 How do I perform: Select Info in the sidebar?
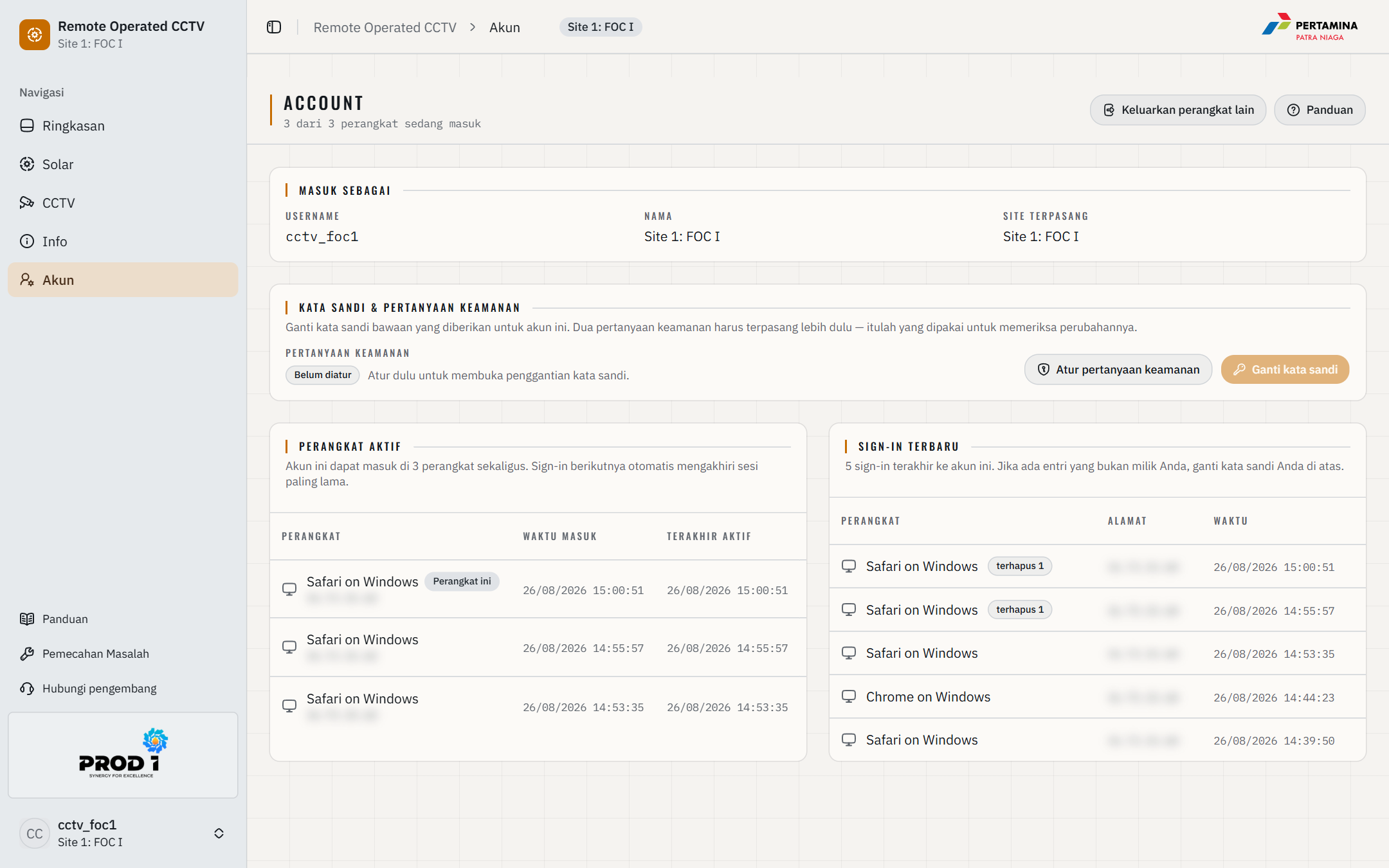click(123, 242)
